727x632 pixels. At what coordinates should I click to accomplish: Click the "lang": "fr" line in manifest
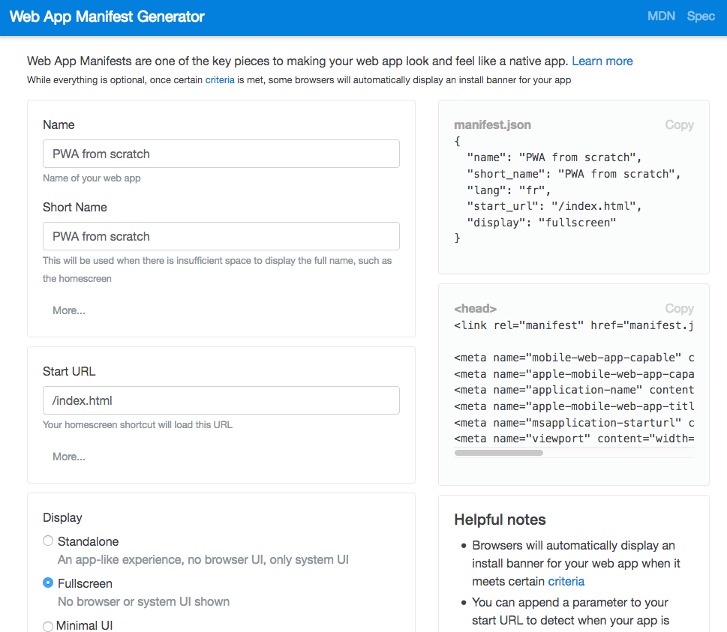pos(508,190)
